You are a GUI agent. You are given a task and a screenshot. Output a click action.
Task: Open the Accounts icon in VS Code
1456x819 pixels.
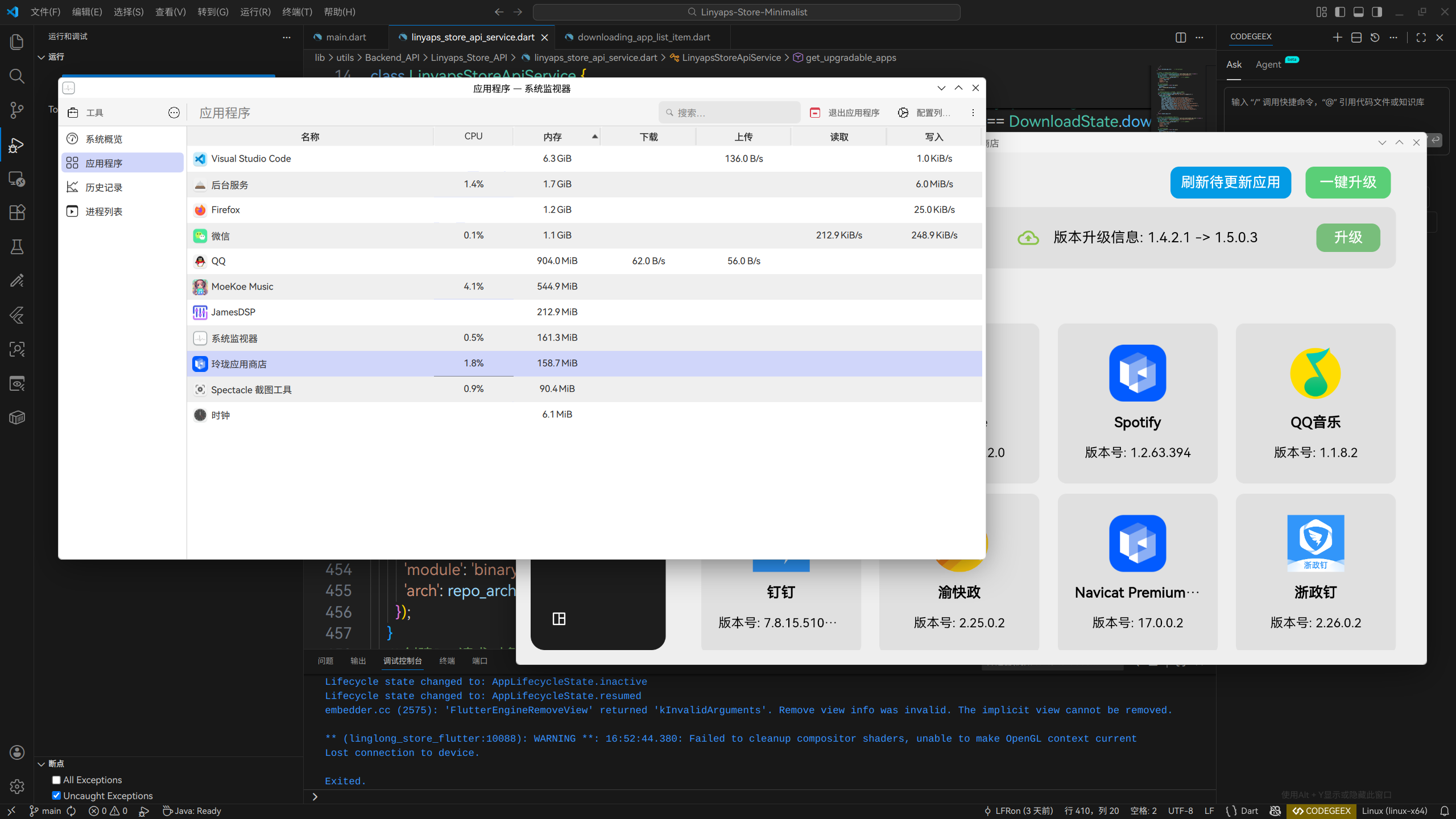point(17,752)
